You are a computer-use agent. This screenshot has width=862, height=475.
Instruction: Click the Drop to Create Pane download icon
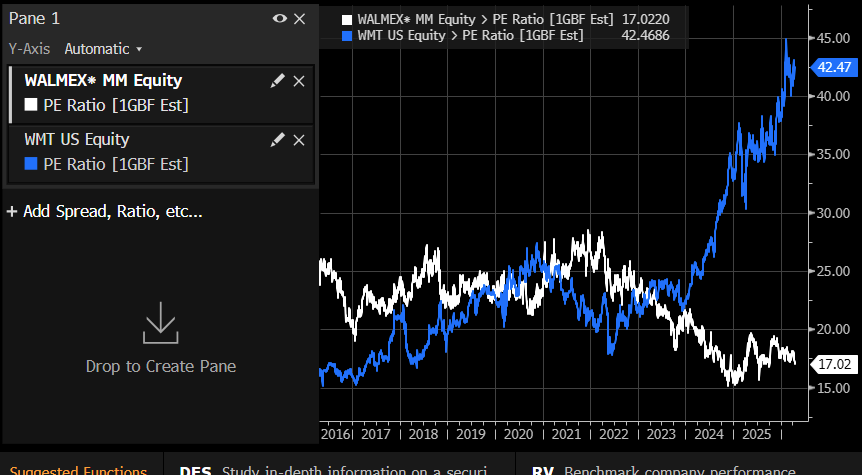[161, 323]
